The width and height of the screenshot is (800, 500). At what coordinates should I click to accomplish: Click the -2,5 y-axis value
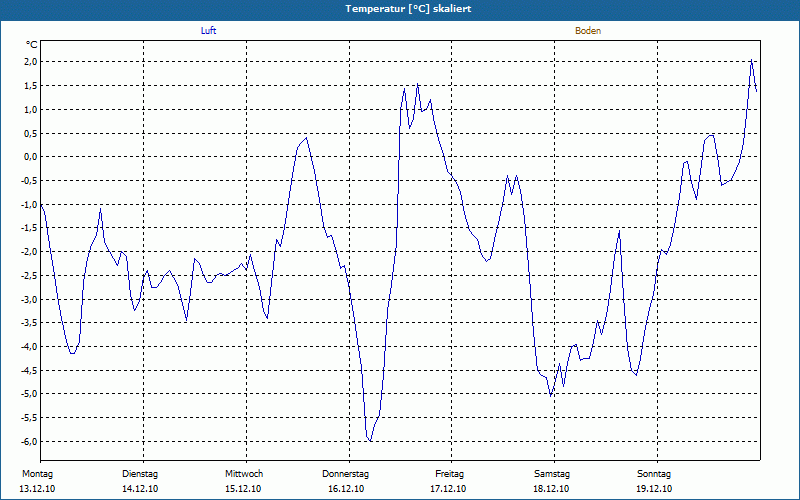coord(30,276)
